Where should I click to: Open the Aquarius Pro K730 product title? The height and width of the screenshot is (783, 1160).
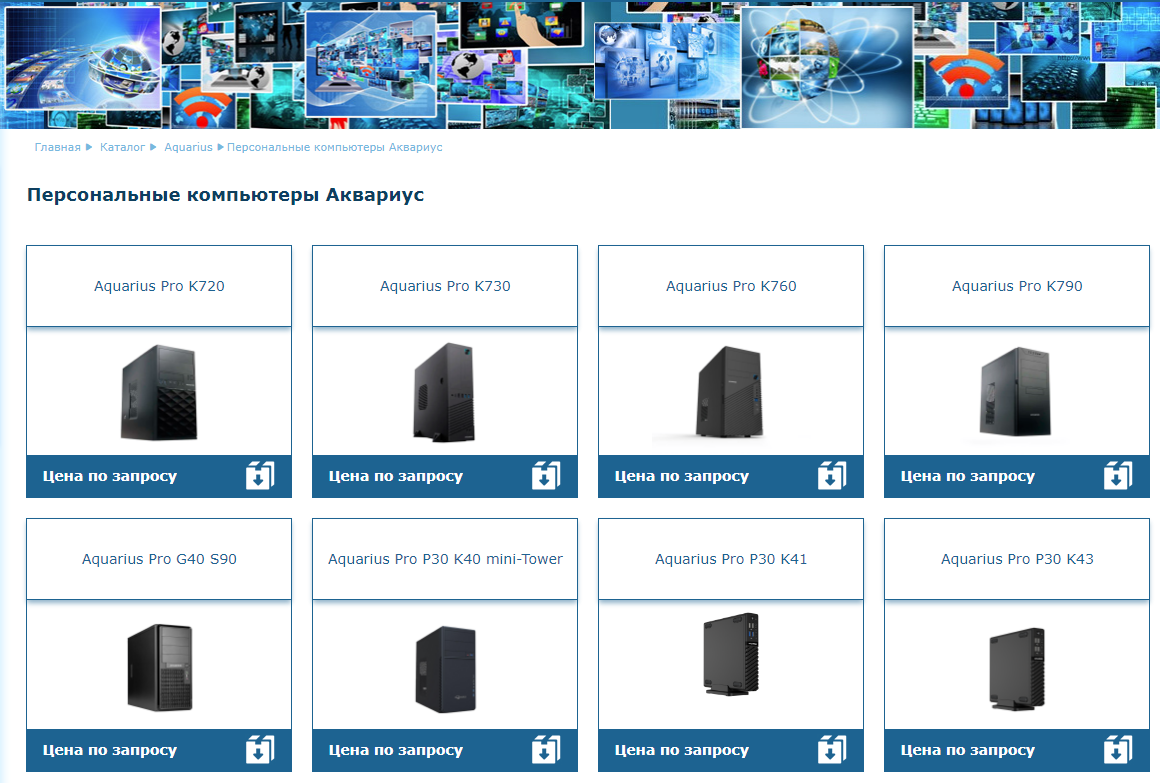coord(445,286)
